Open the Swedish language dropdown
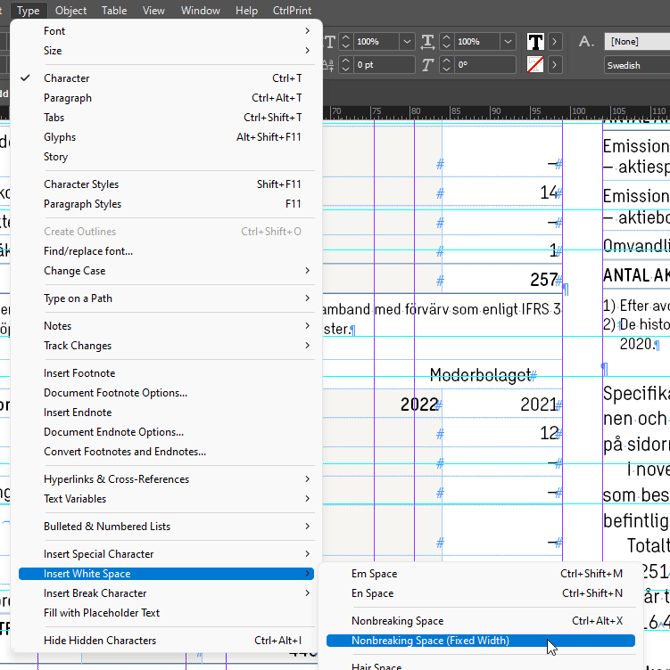The width and height of the screenshot is (670, 670). point(636,65)
